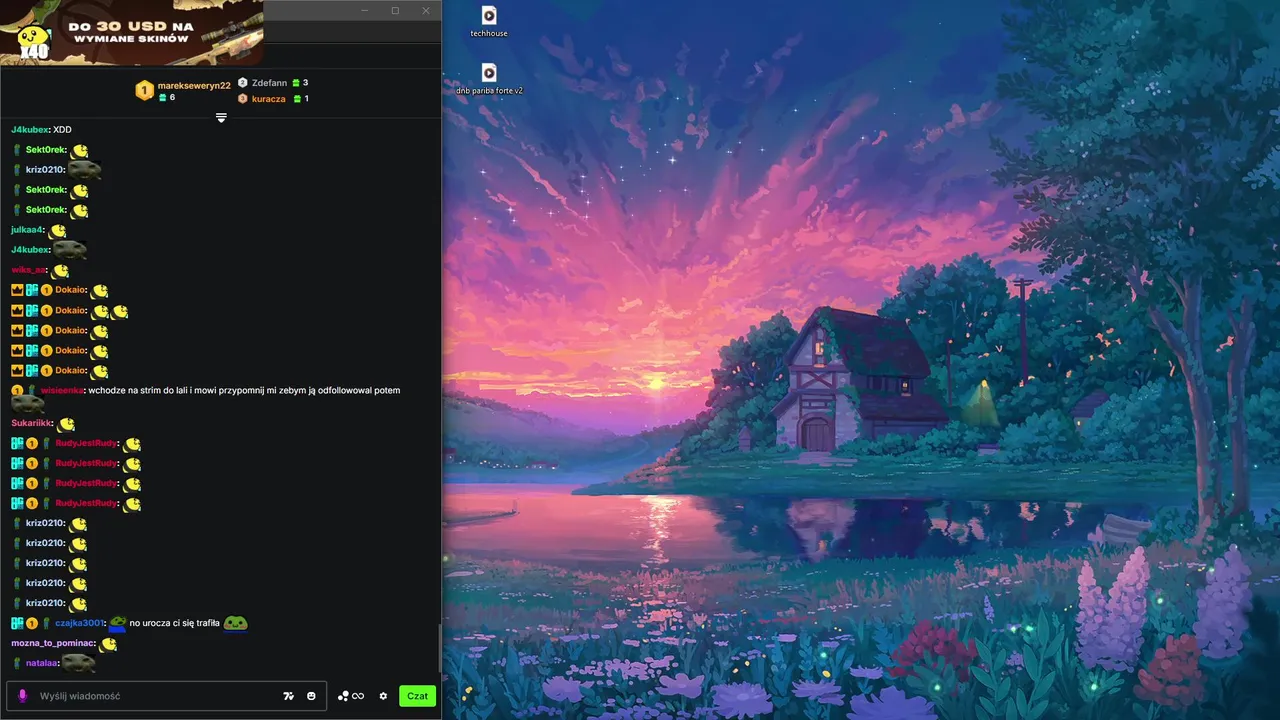Open marekseweryn22 in the leaderboard
Viewport: 1280px width, 720px height.
[x=194, y=86]
